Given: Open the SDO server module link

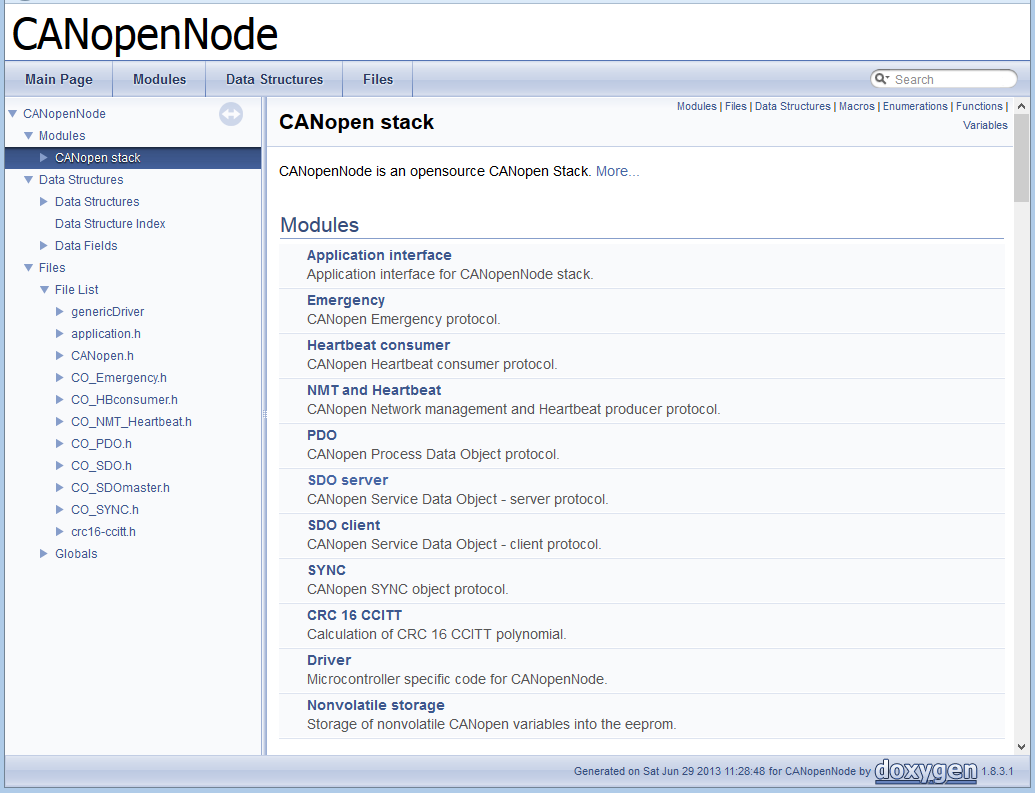Looking at the screenshot, I should [347, 480].
